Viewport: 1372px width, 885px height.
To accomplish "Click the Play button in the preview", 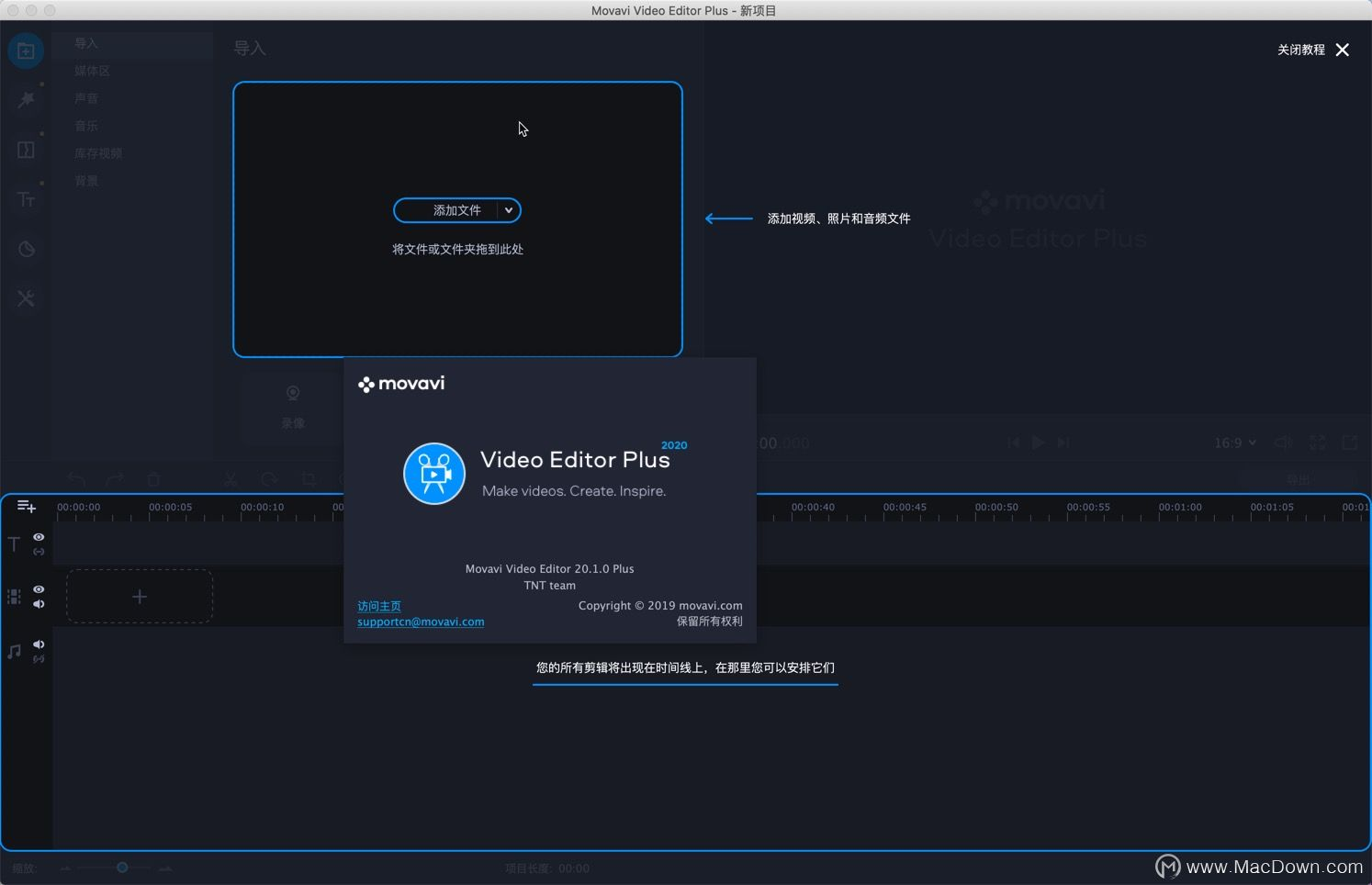I will click(x=1038, y=442).
